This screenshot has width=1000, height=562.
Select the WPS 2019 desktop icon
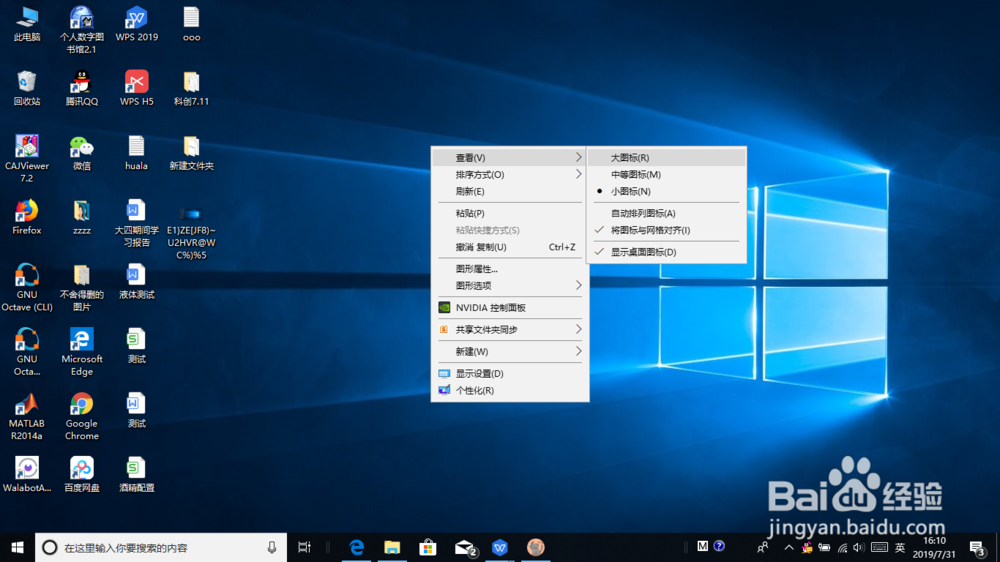coord(136,24)
